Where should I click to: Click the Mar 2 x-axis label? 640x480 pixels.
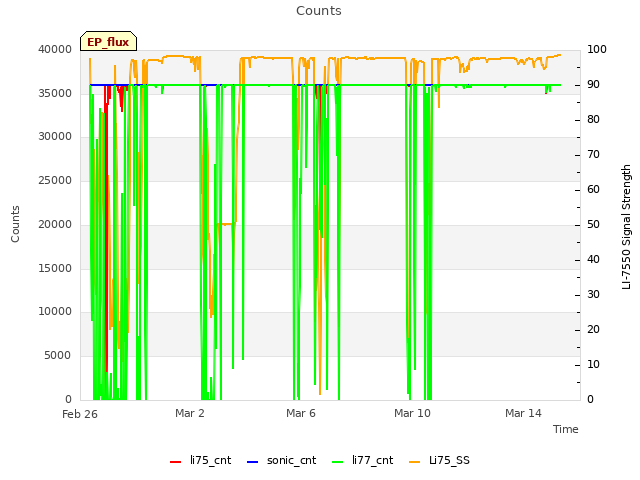[x=190, y=413]
